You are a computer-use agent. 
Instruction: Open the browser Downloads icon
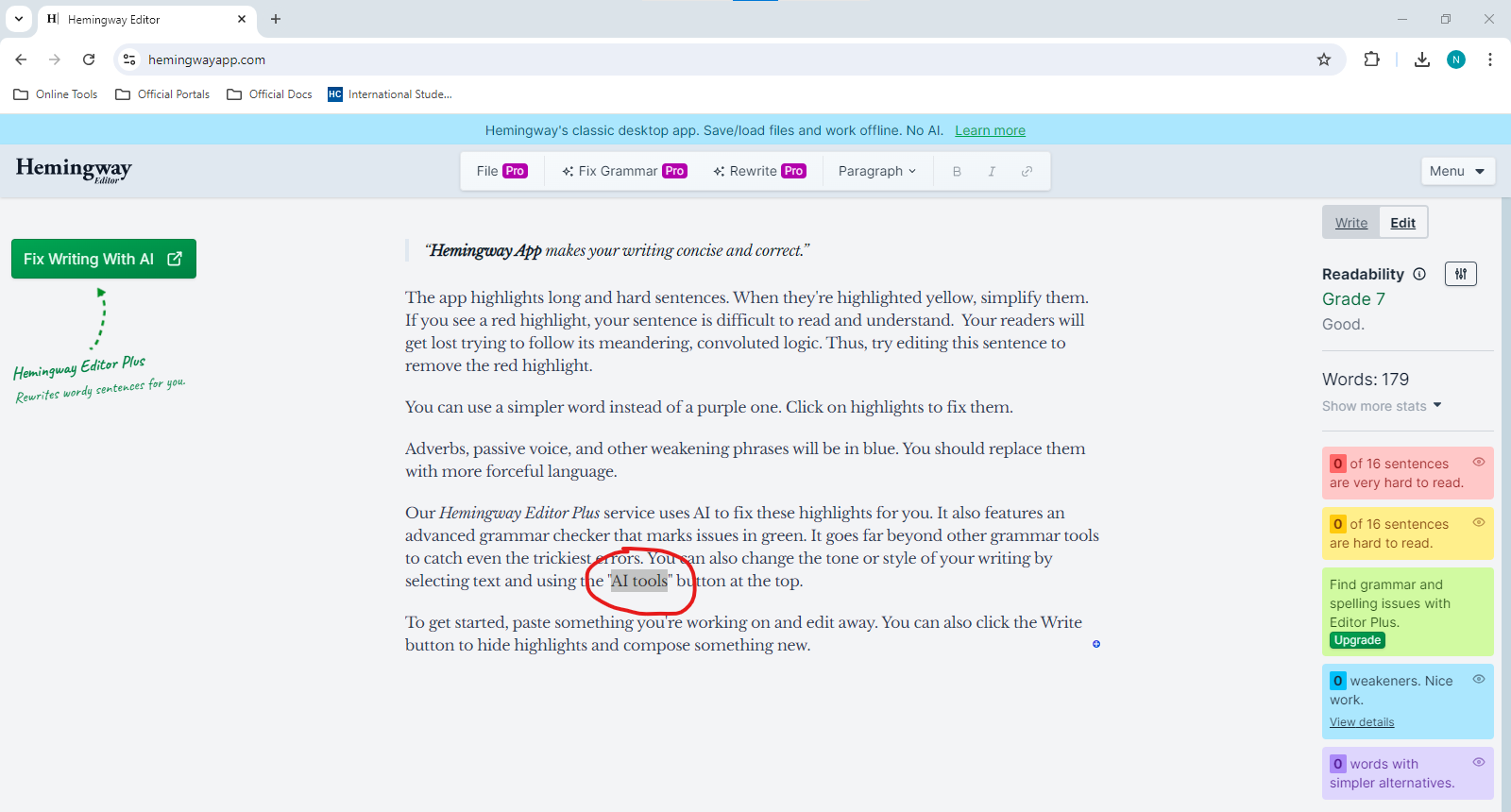coord(1422,59)
